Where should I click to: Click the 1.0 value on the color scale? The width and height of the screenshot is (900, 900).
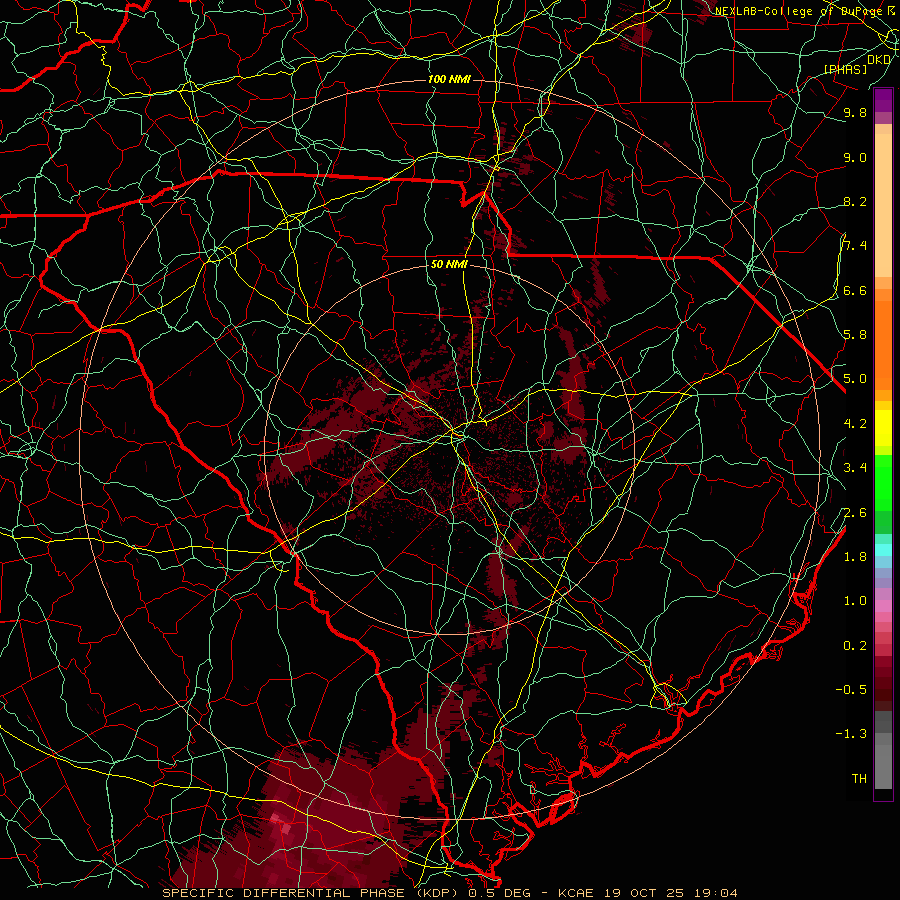(855, 601)
